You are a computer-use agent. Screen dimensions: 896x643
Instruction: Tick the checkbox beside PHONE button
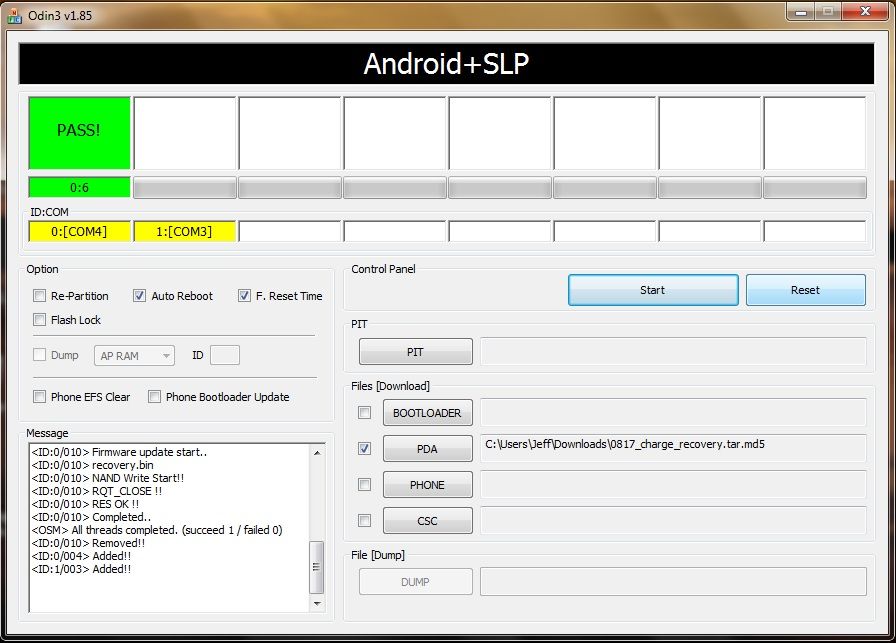click(x=364, y=485)
